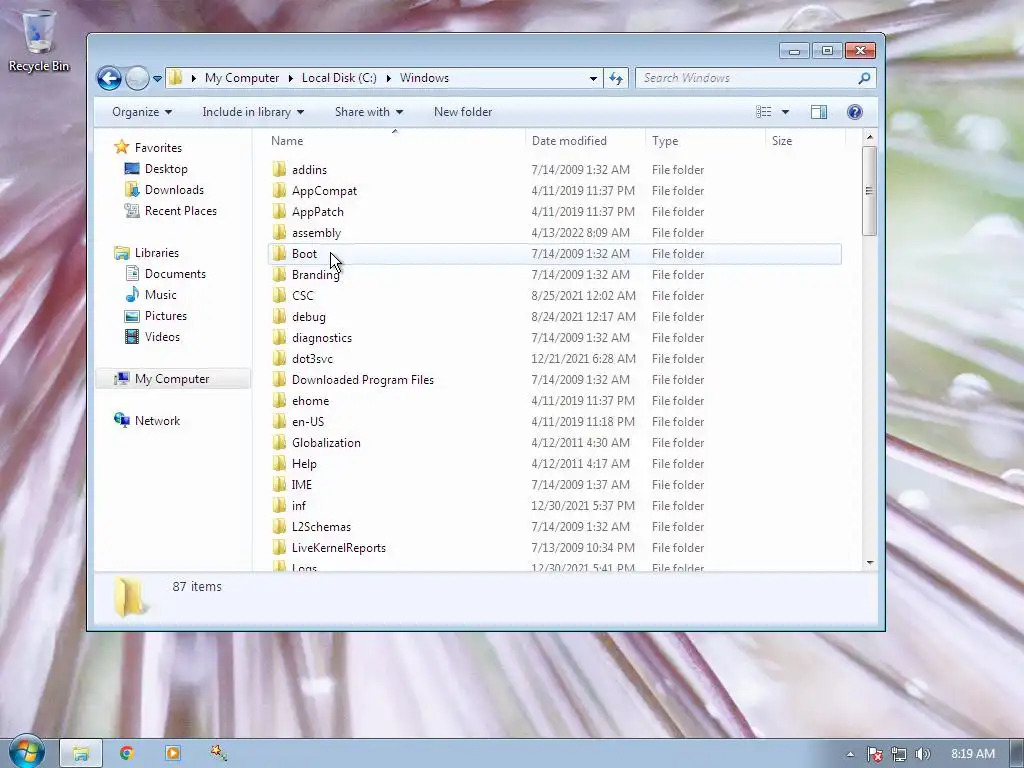Open the address bar history dropdown
The image size is (1024, 768).
point(593,78)
